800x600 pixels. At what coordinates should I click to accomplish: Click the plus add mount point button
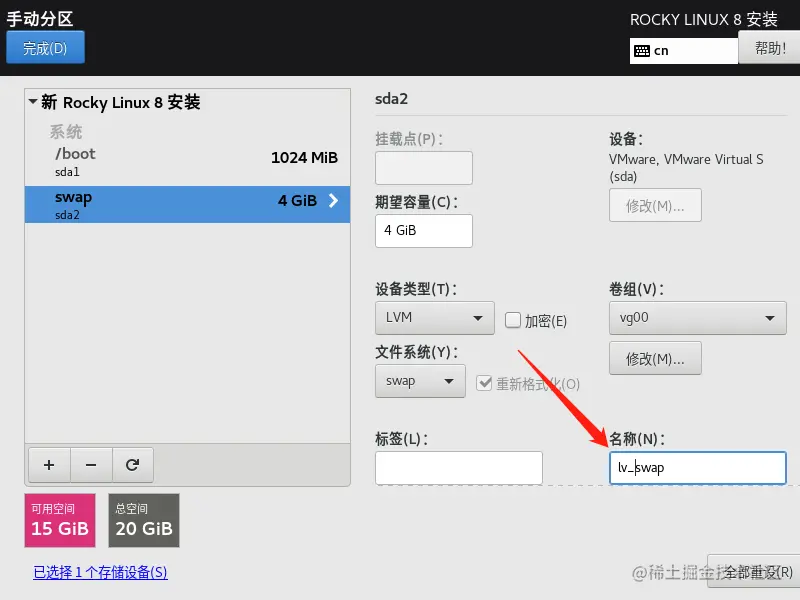tap(49, 465)
